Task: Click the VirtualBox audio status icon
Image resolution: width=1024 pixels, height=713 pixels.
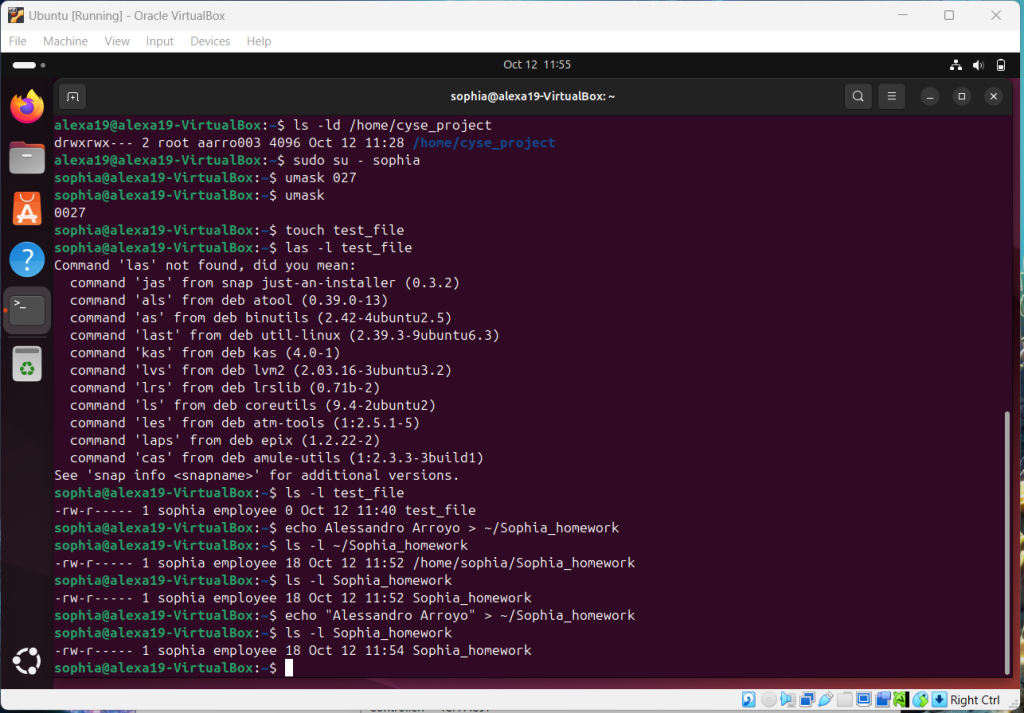Action: [x=788, y=700]
